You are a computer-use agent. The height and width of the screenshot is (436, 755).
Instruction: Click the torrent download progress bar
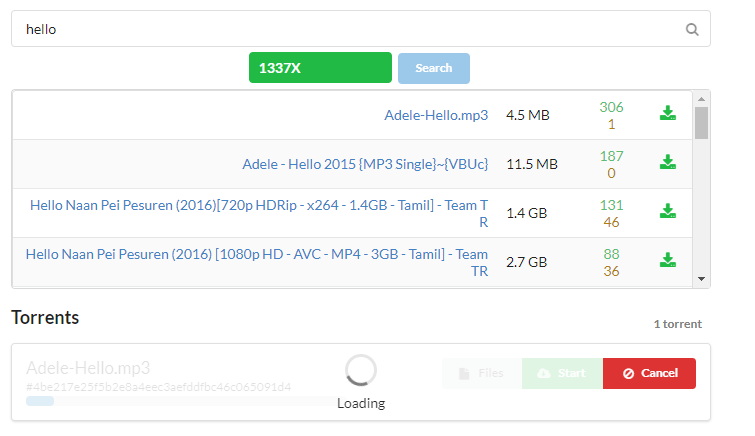[41, 401]
